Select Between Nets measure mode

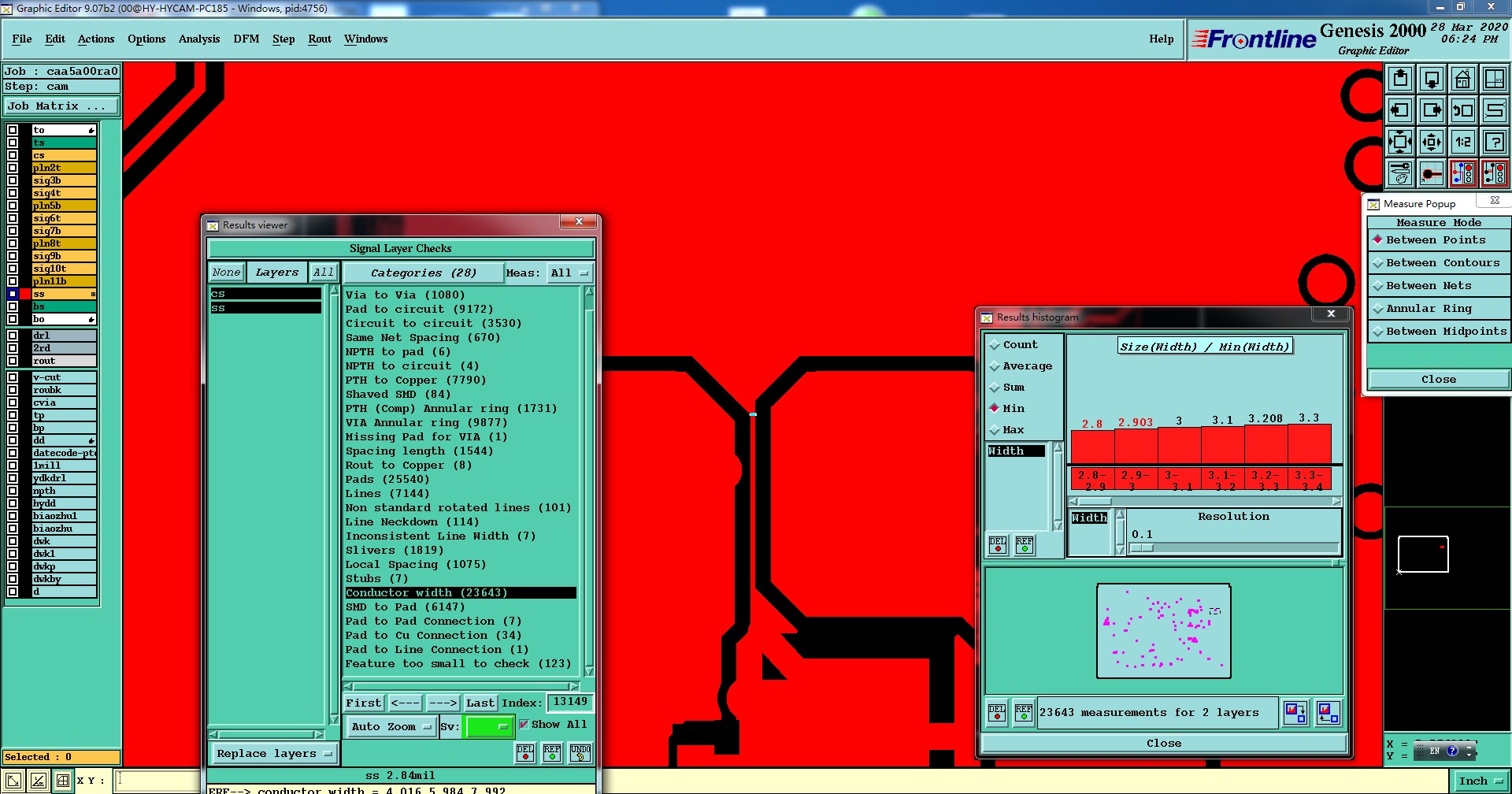[1439, 286]
